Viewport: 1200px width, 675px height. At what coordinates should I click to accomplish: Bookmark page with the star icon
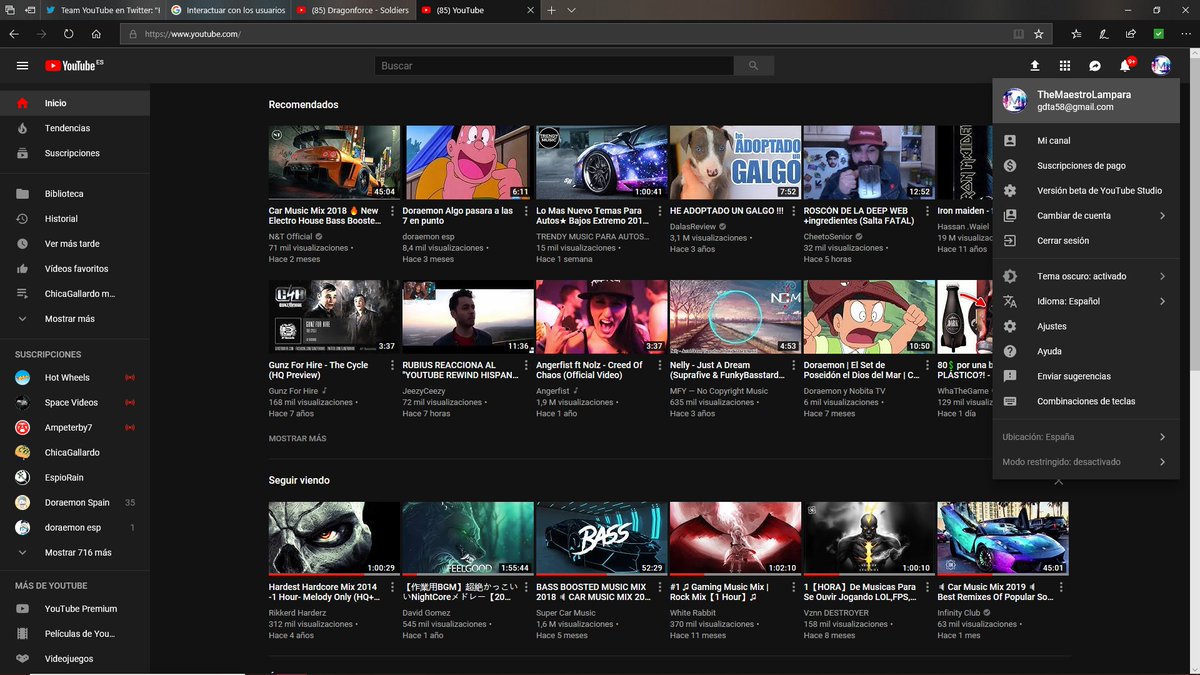coord(1039,33)
